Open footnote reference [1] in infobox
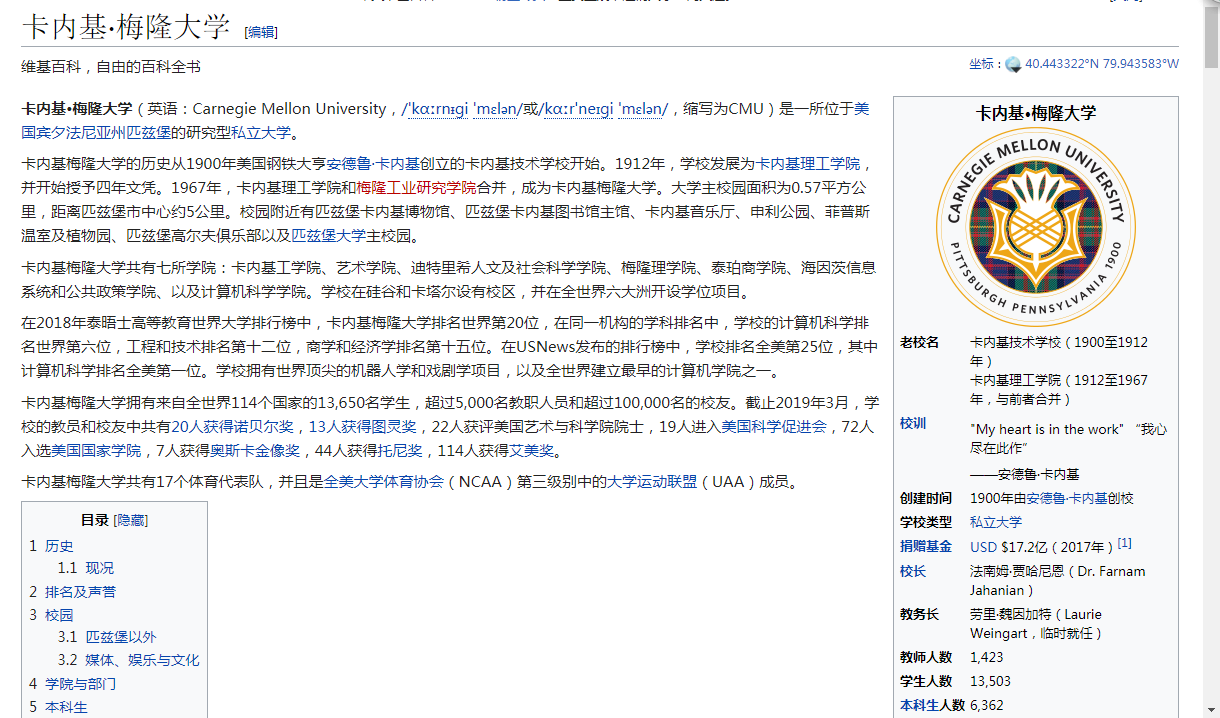The height and width of the screenshot is (718, 1220). coord(1125,543)
